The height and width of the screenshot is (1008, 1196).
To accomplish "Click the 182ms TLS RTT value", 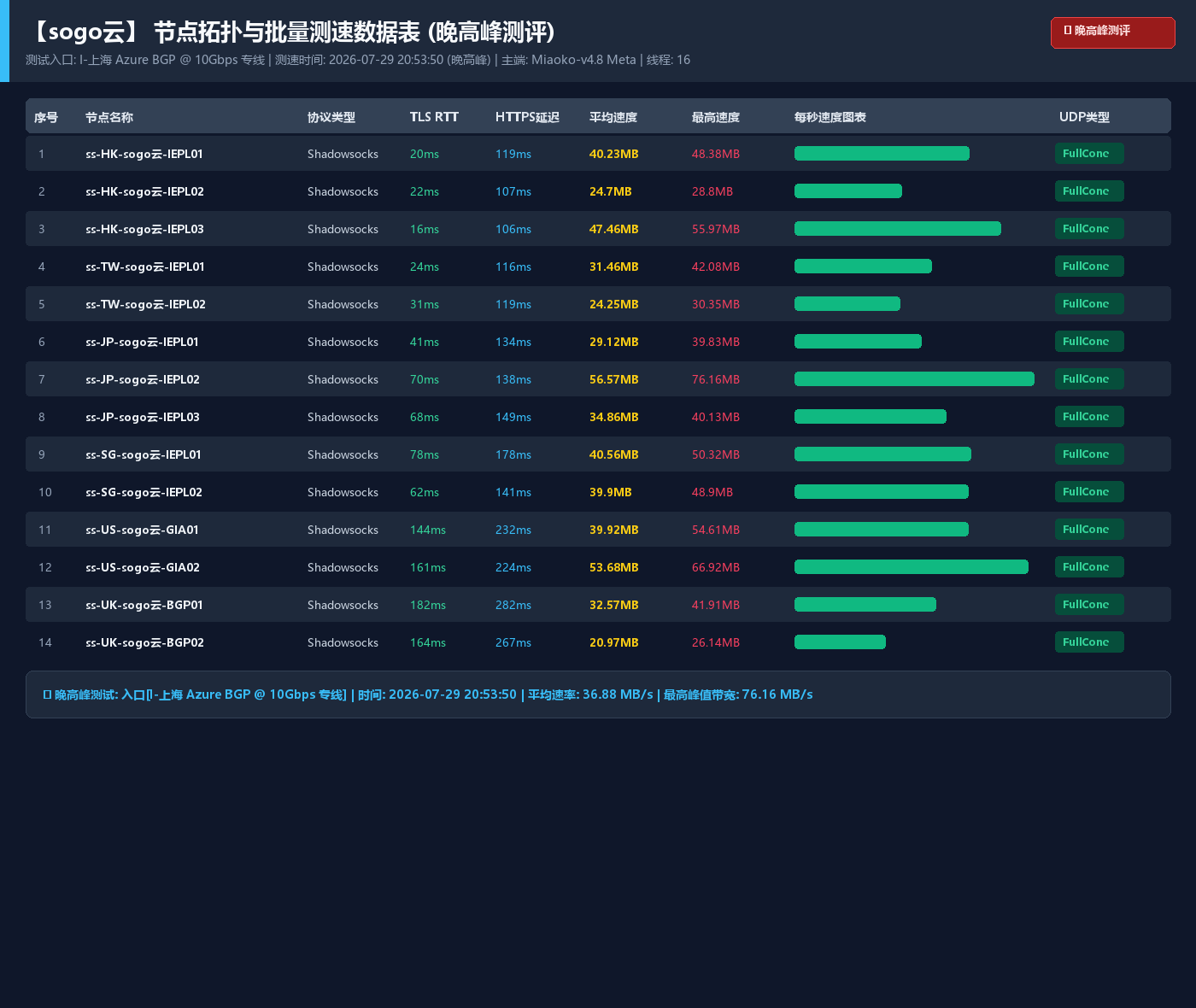I will 428,605.
